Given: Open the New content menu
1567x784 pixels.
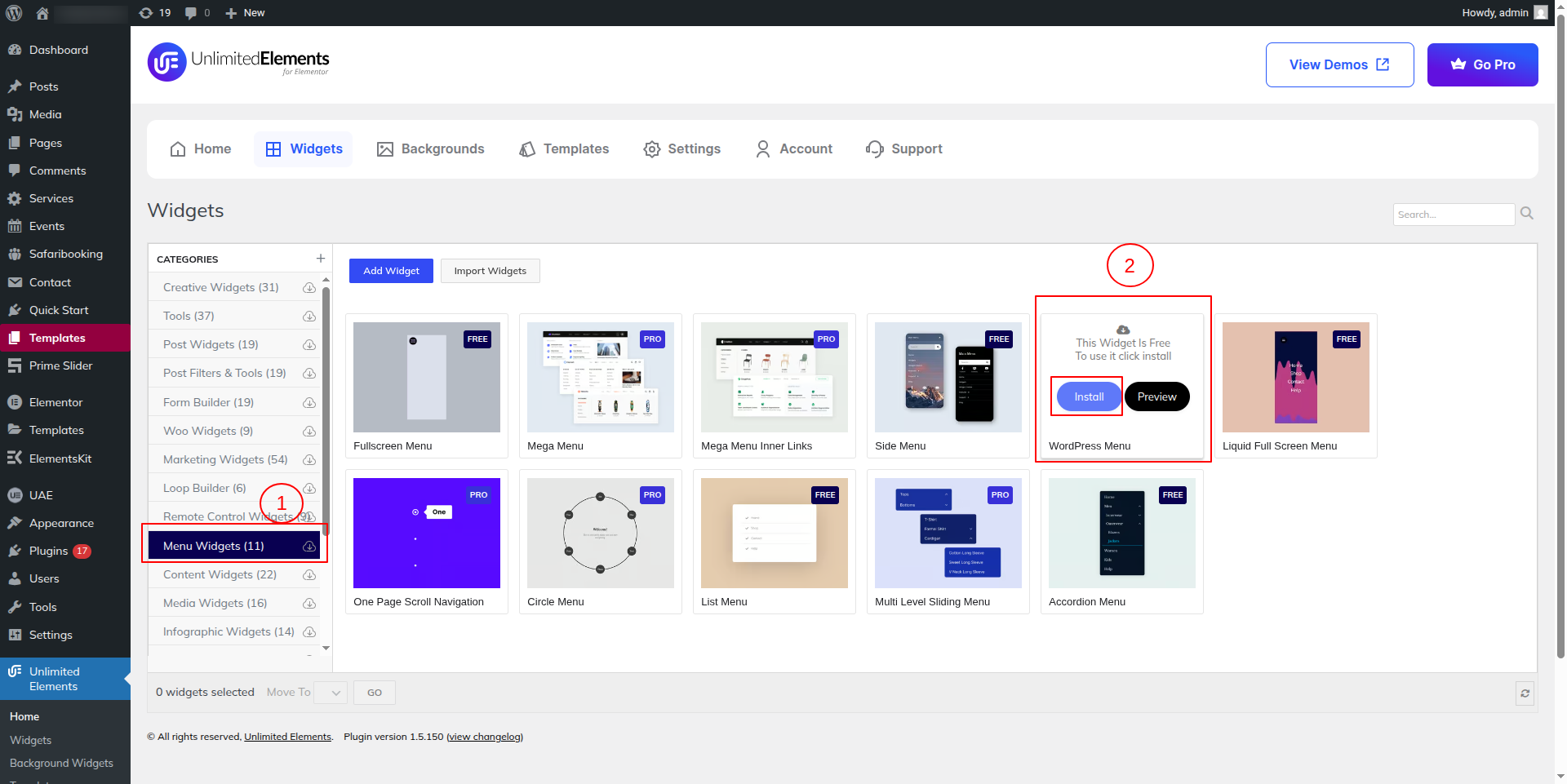Looking at the screenshot, I should pos(245,13).
